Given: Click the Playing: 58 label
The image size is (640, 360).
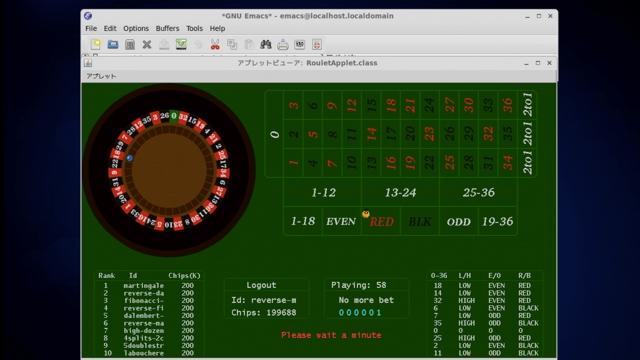Looking at the screenshot, I should 358,285.
